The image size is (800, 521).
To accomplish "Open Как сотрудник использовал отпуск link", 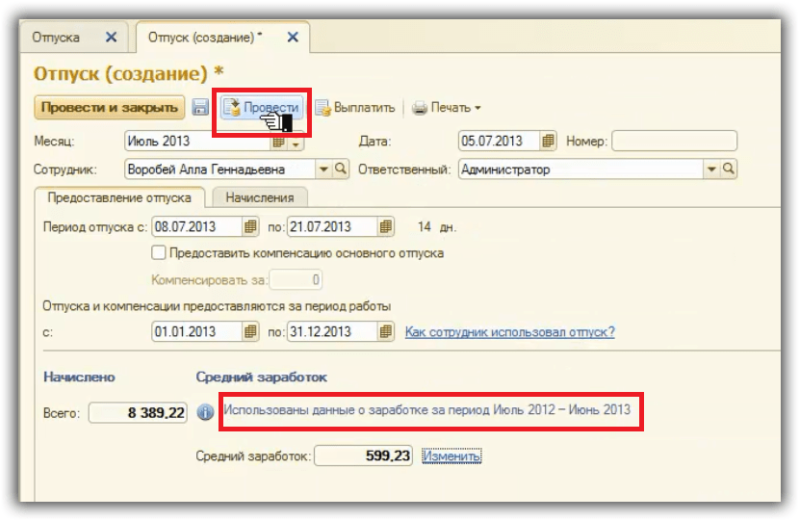I will 510,332.
